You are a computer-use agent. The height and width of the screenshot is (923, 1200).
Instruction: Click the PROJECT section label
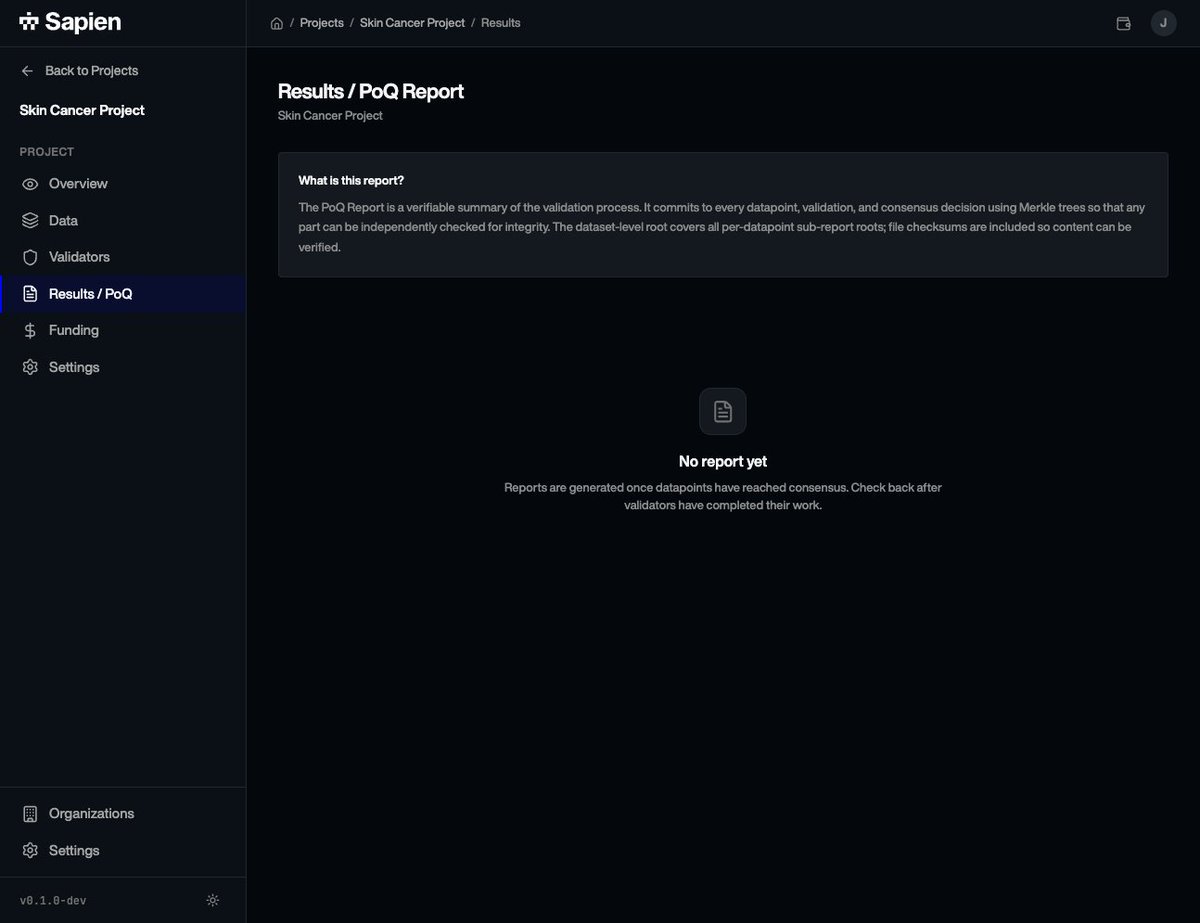(x=47, y=152)
